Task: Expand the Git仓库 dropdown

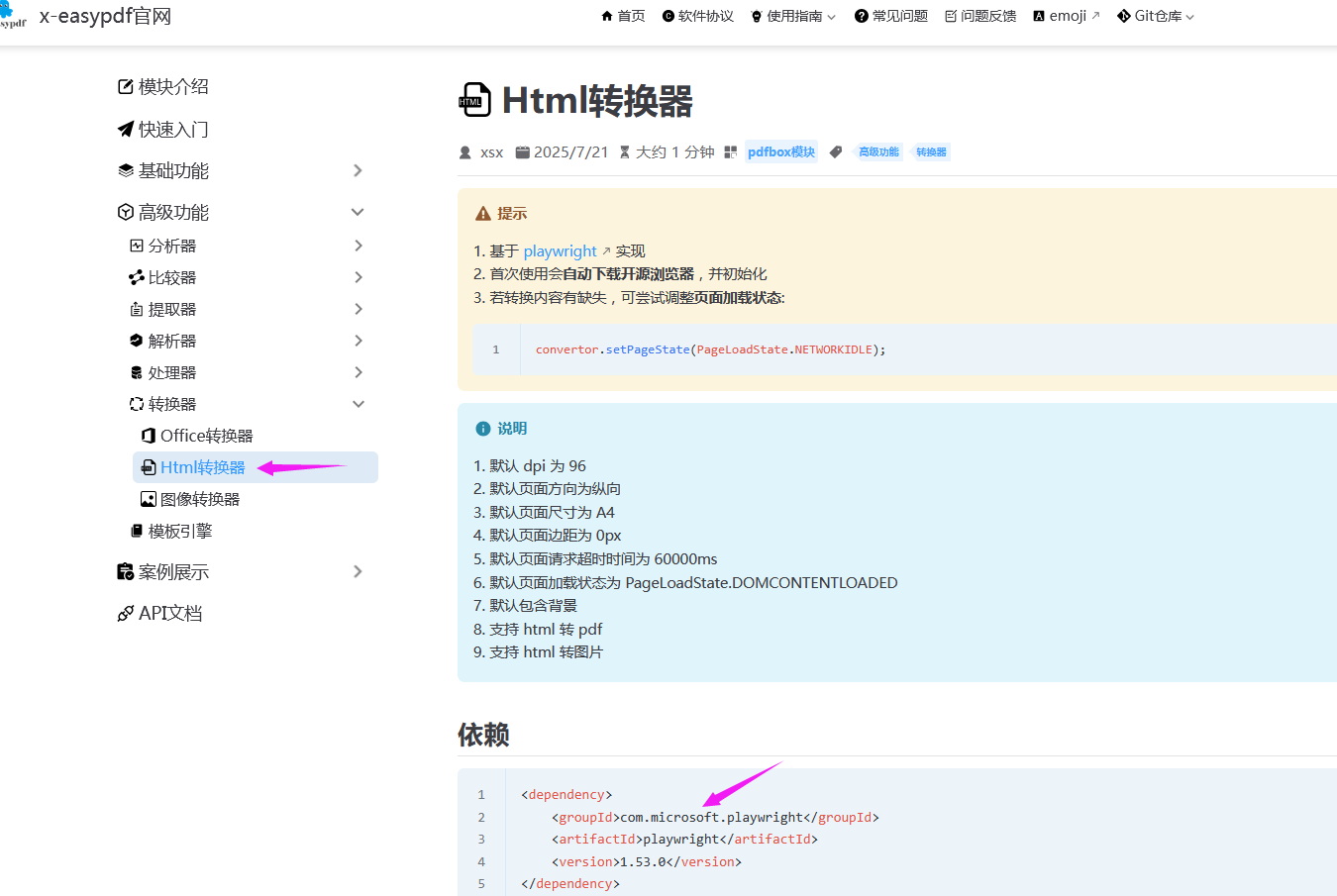Action: pyautogui.click(x=1156, y=16)
